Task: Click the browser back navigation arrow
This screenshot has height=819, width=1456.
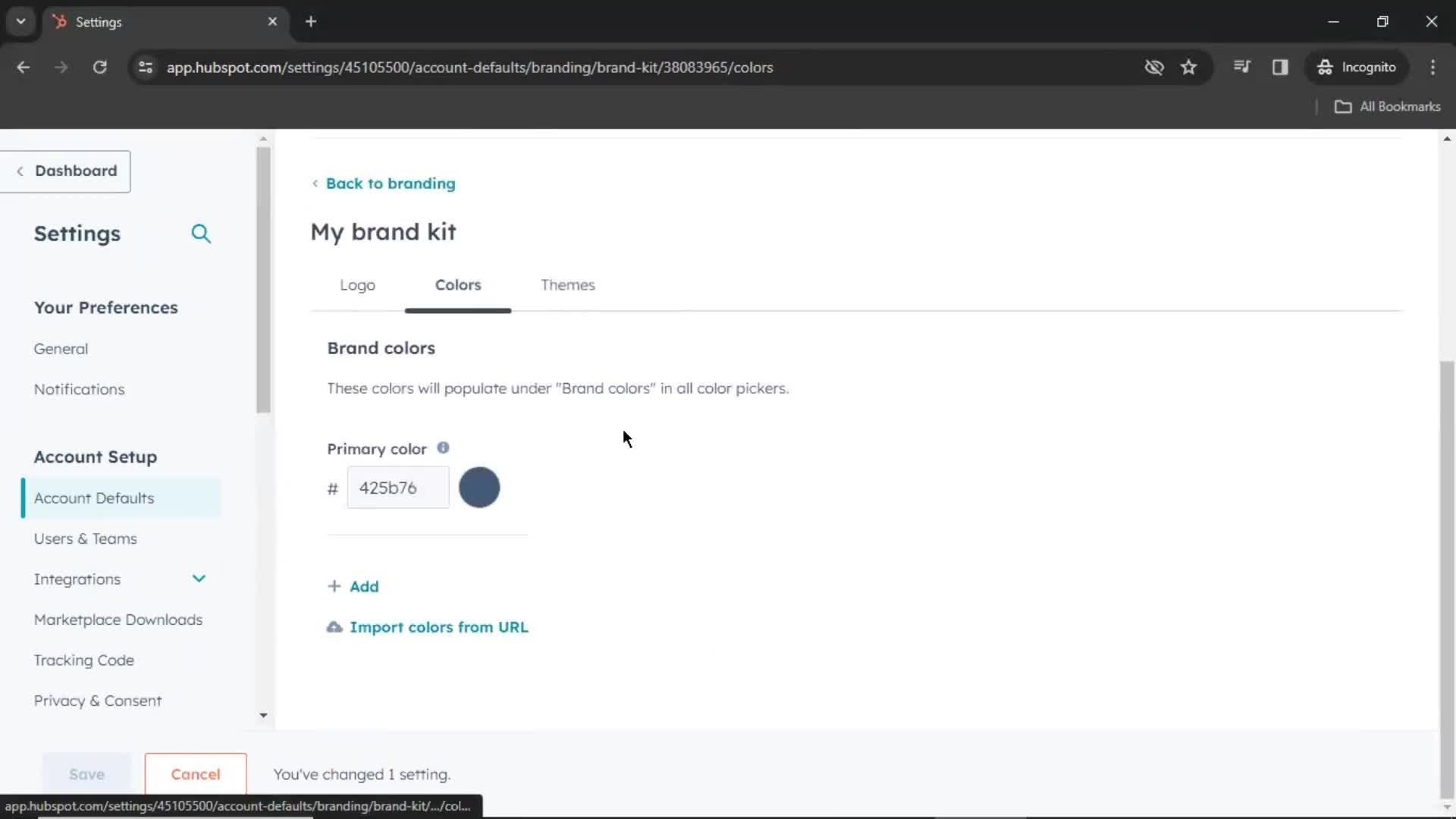Action: click(x=24, y=67)
